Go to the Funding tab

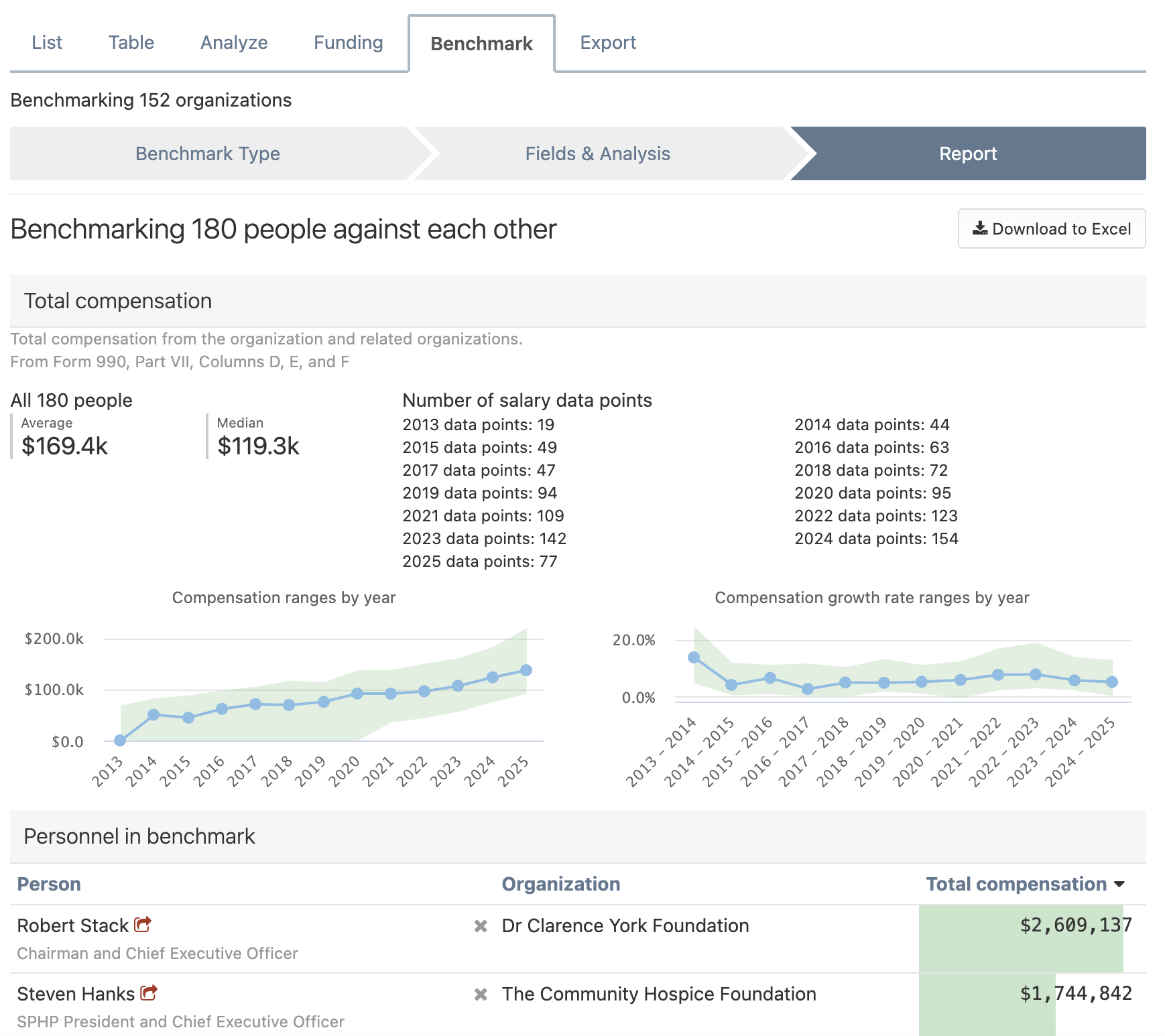[x=349, y=43]
